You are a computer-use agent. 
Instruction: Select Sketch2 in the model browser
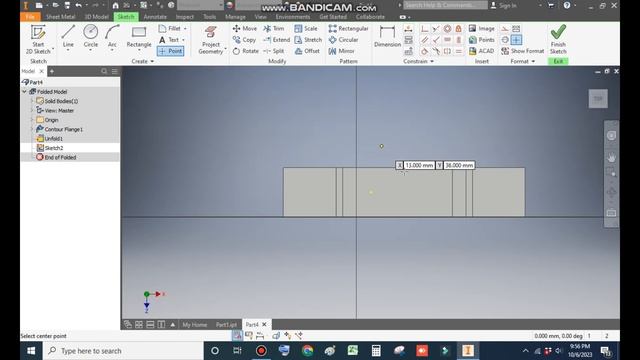coord(54,148)
